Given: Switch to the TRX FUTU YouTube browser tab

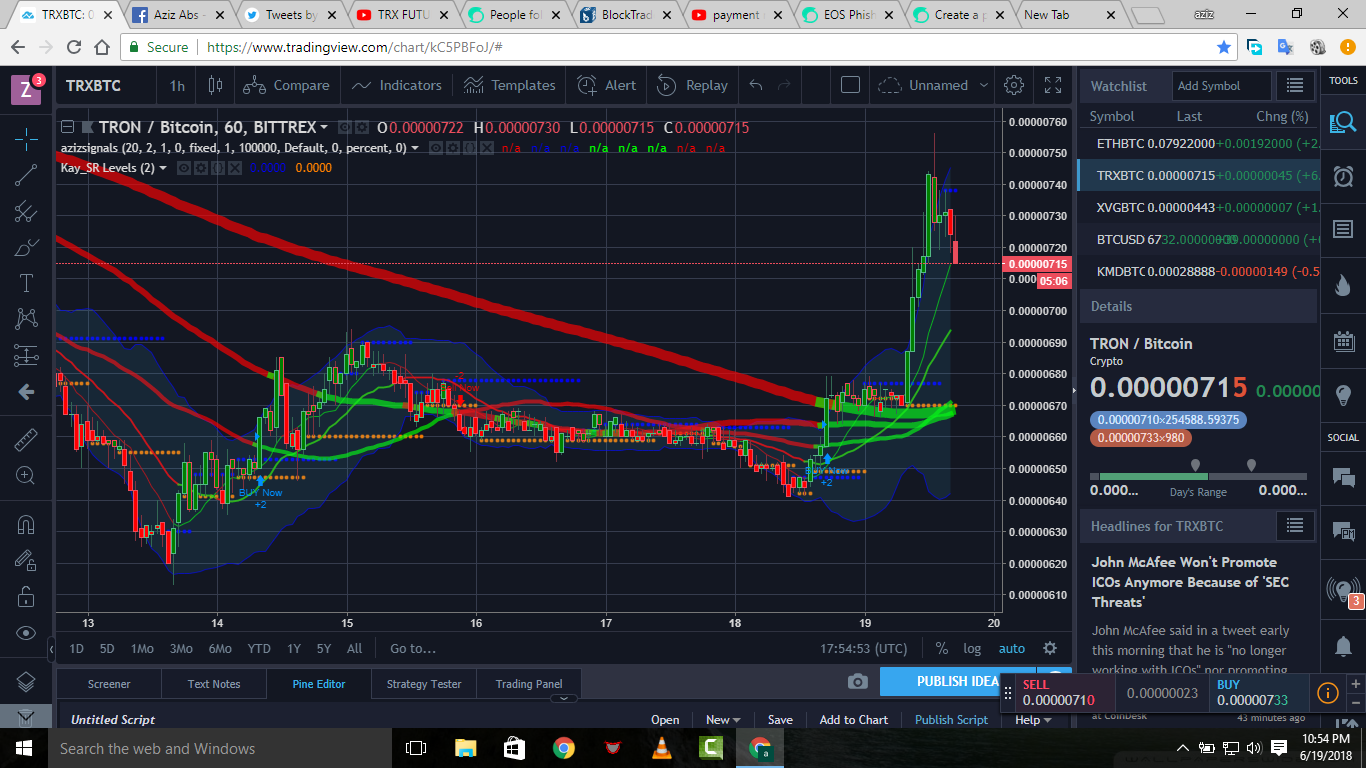Looking at the screenshot, I should [x=402, y=15].
